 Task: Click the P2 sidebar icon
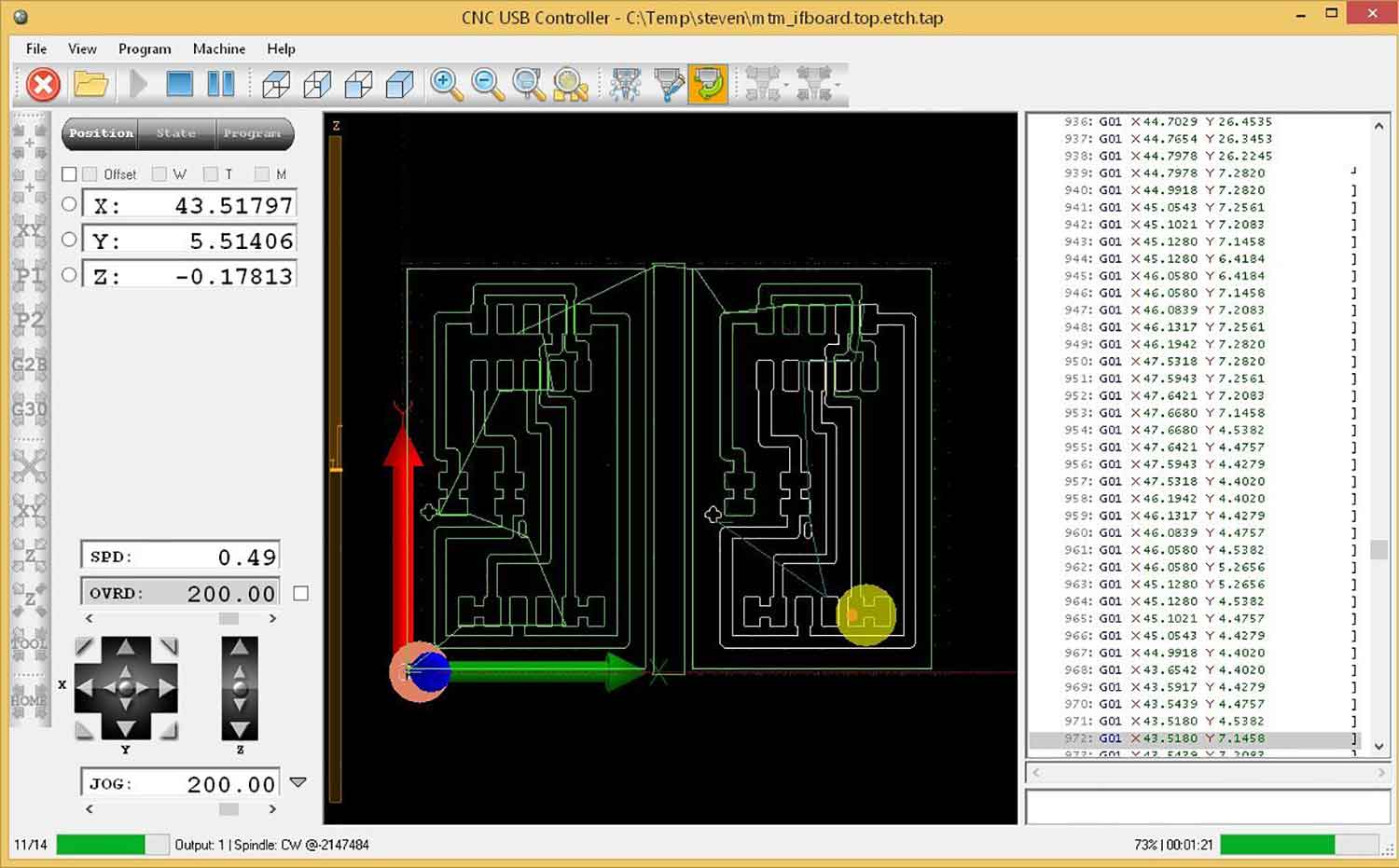click(29, 321)
